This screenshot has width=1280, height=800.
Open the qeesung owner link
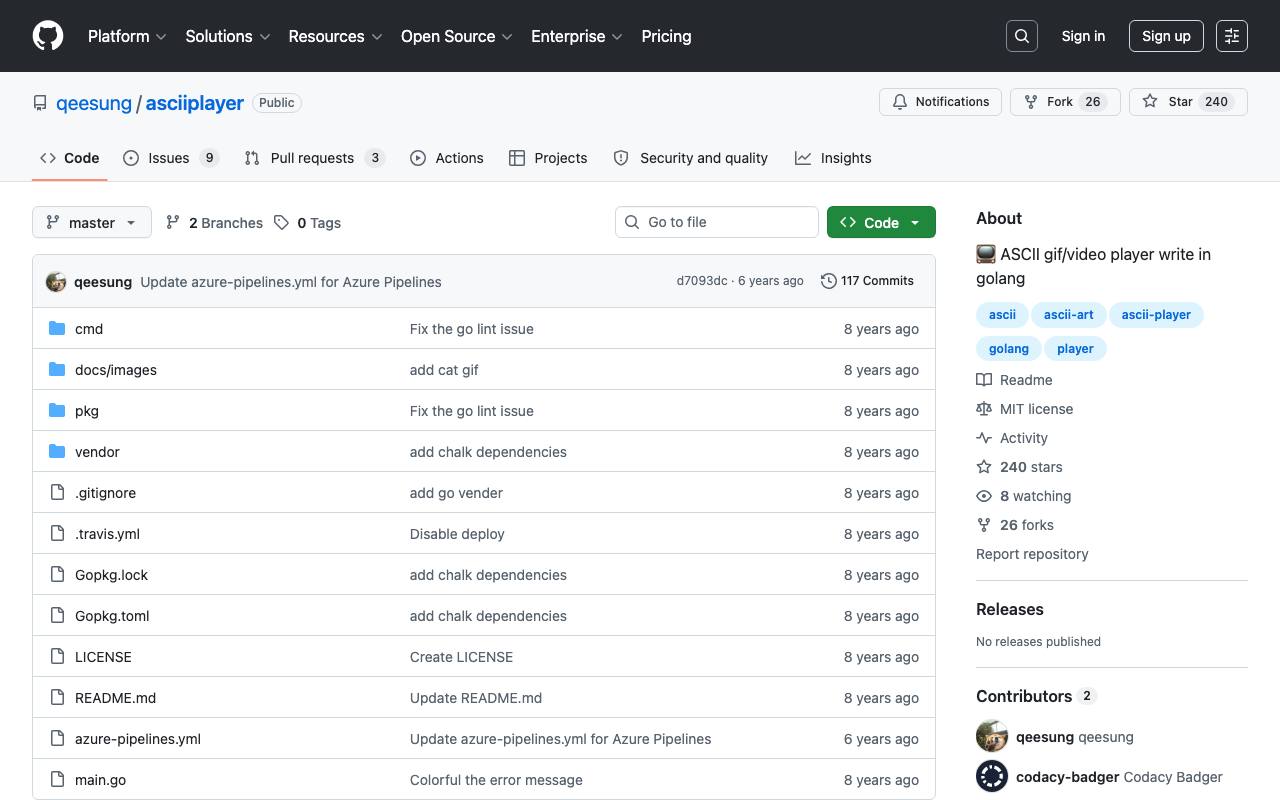tap(94, 103)
